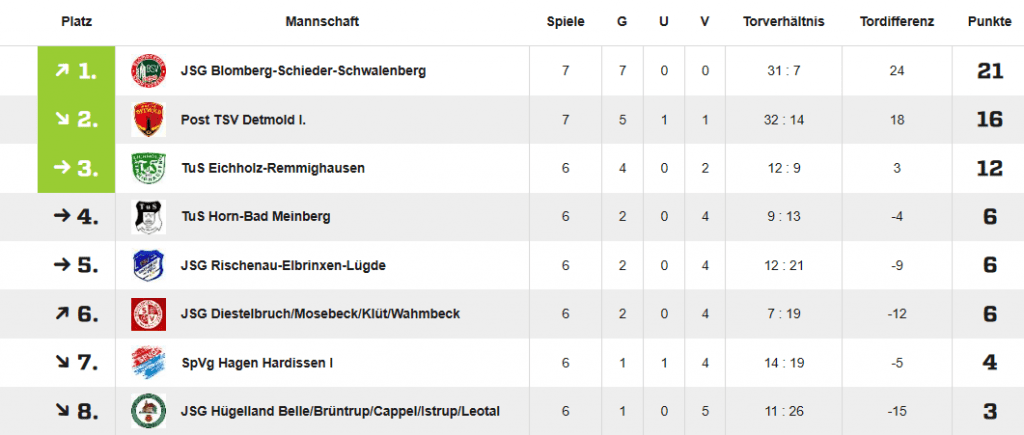Viewport: 1024px width, 435px height.
Task: Open SpVg Hagen Hardissen I team link
Action: 257,363
